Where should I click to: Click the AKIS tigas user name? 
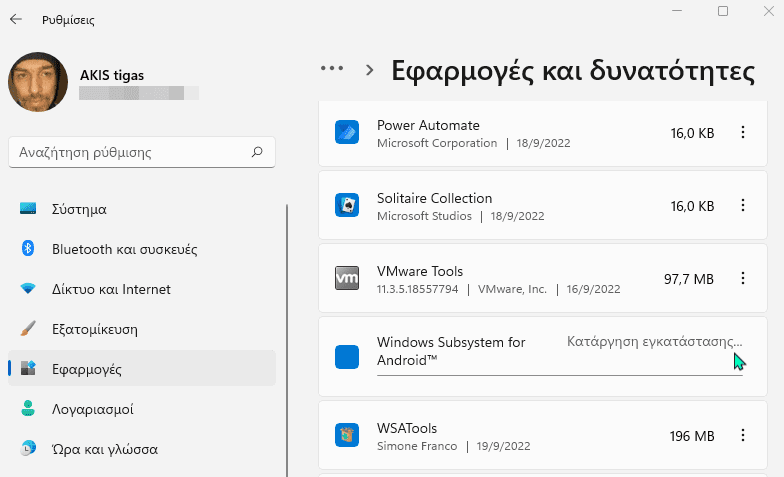112,75
